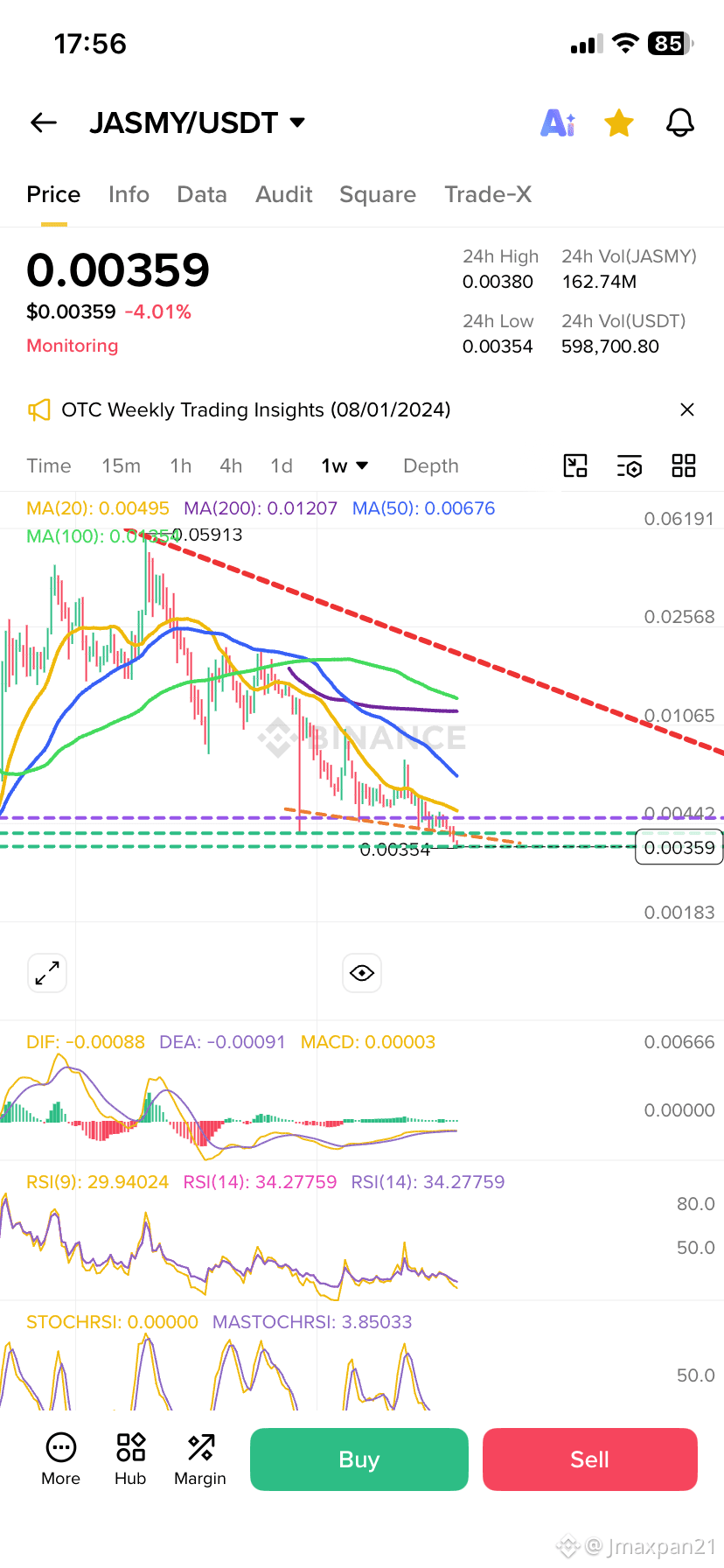Select the 4h chart interval
724x1568 pixels.
[231, 465]
